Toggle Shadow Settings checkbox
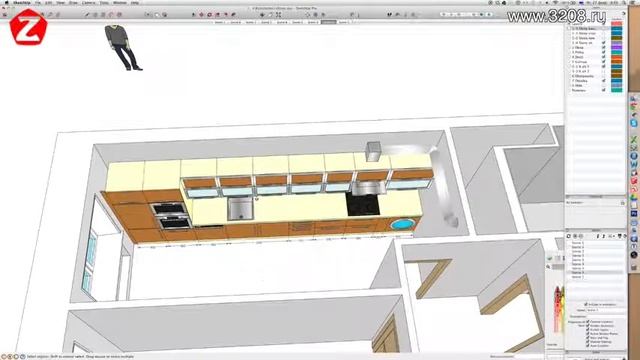Image resolution: width=640 pixels, height=360 pixels. pyautogui.click(x=588, y=342)
